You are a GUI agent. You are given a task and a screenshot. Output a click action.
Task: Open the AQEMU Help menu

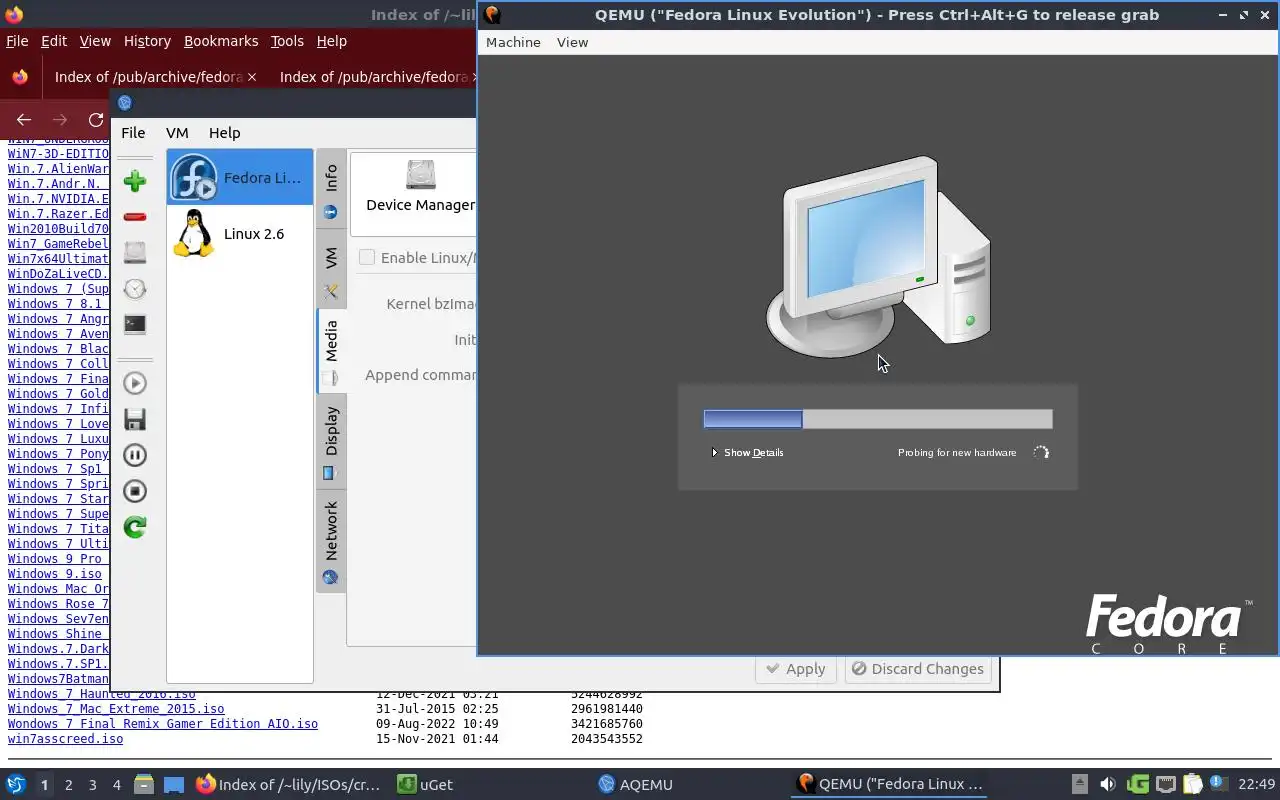(224, 132)
